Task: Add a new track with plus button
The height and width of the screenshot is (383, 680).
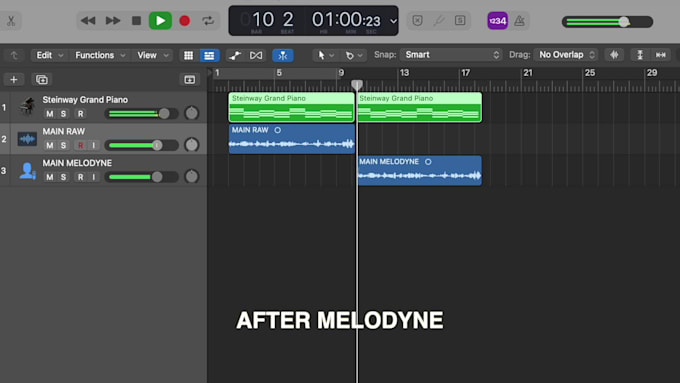Action: [14, 79]
